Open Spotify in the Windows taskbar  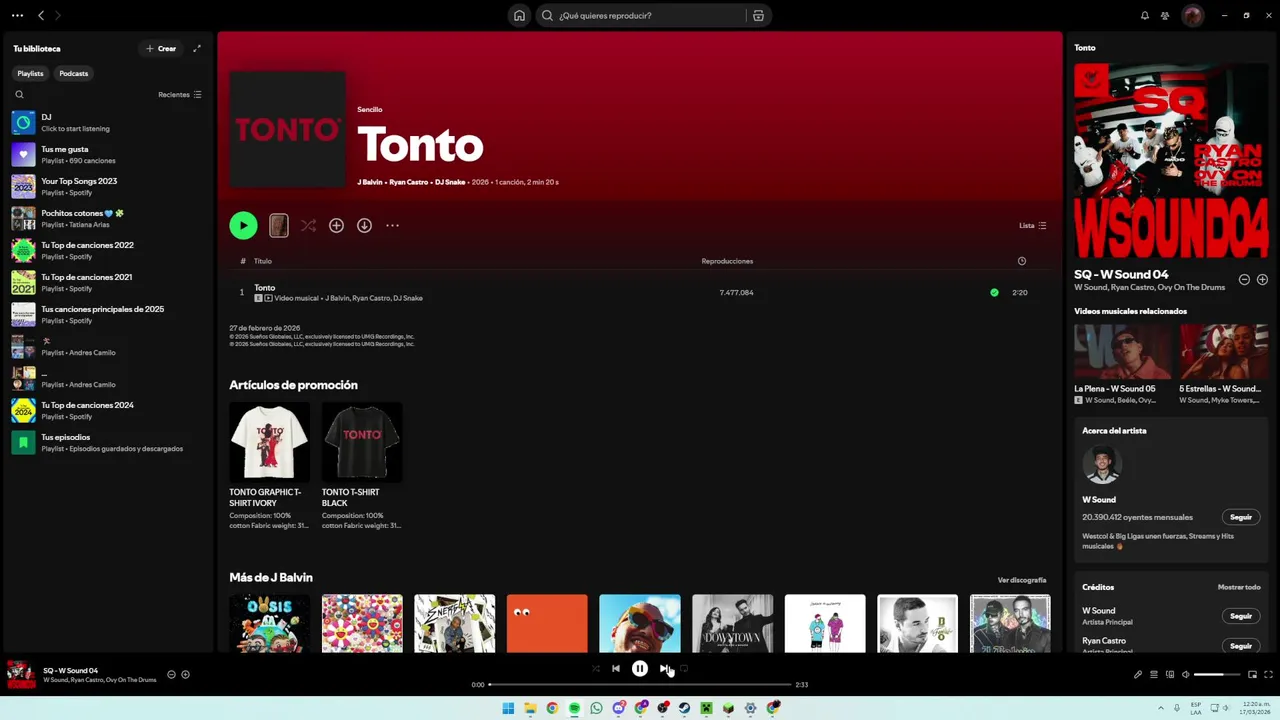coord(574,708)
